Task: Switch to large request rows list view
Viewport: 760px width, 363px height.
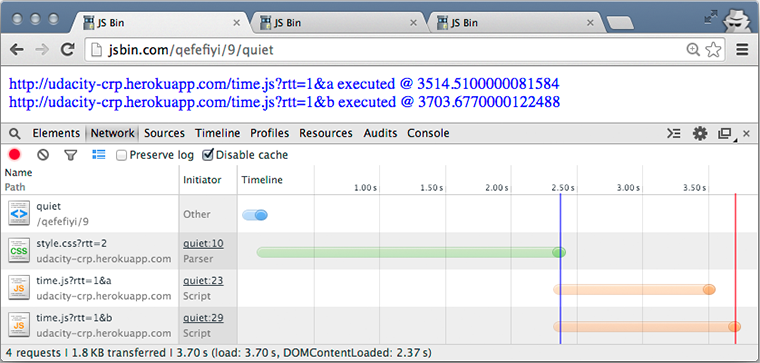Action: click(98, 155)
